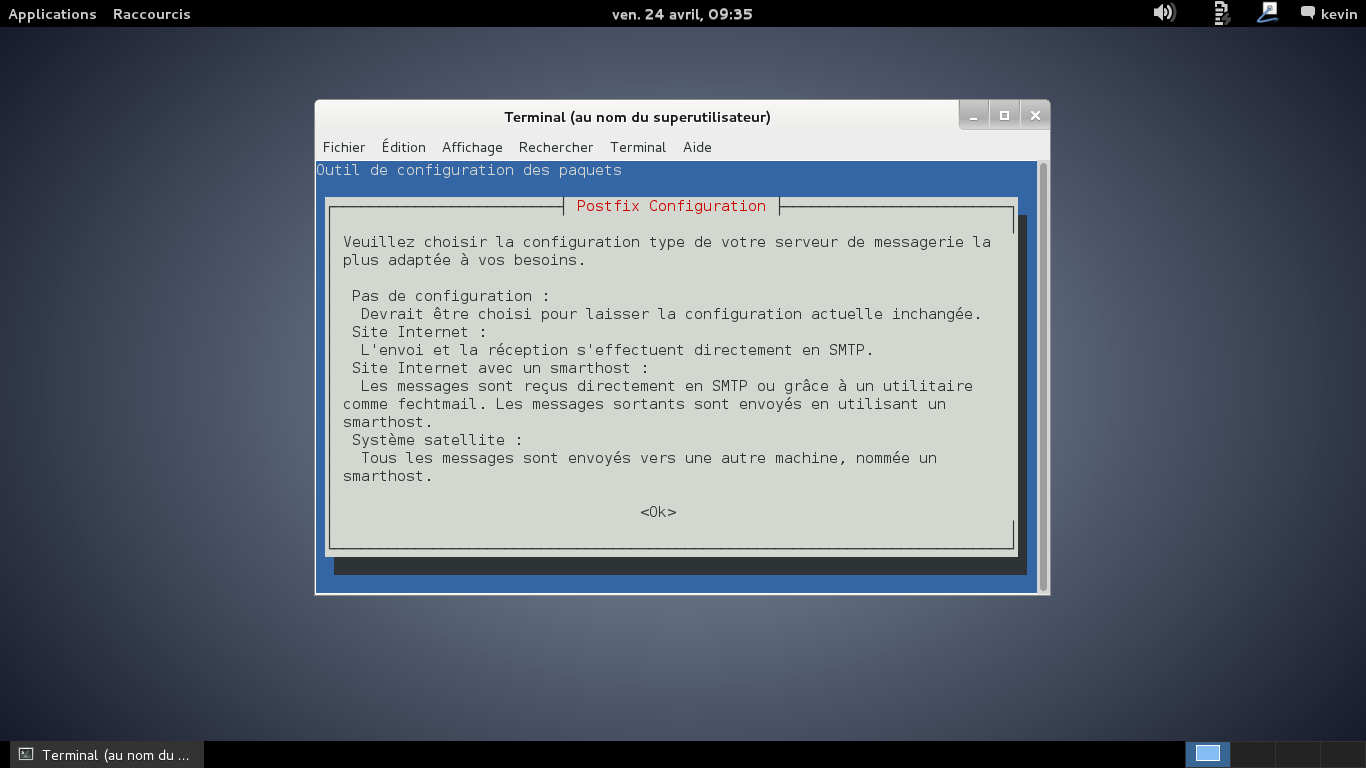Click the 'Site Internet :' line

419,332
